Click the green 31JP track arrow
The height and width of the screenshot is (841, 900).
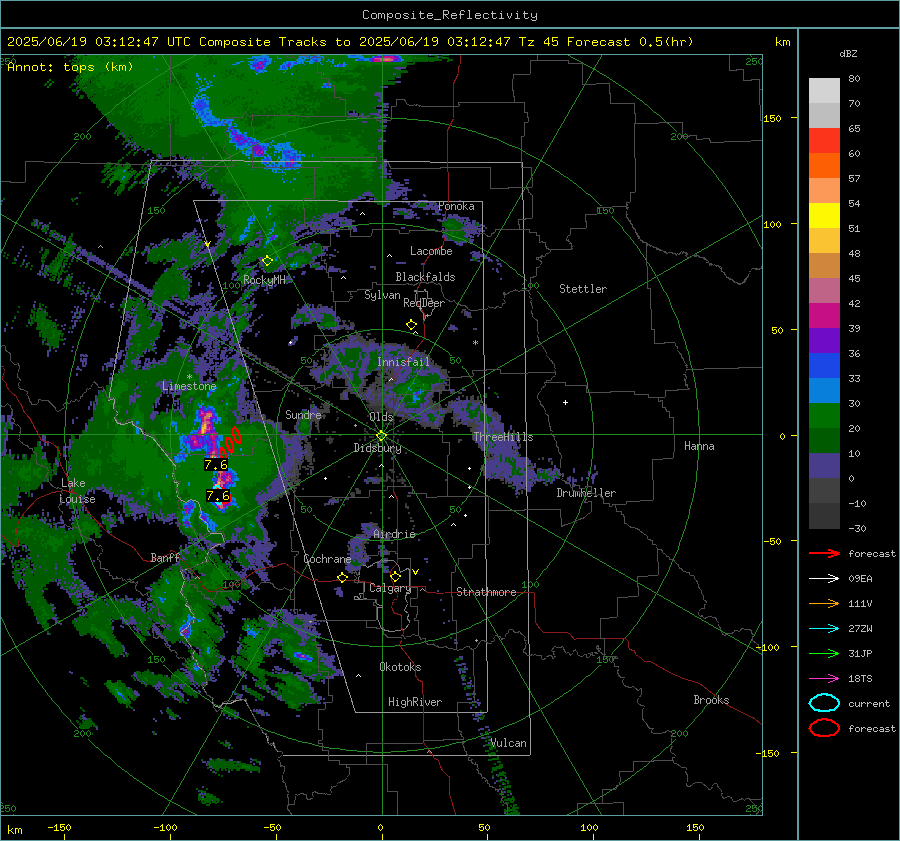(824, 653)
